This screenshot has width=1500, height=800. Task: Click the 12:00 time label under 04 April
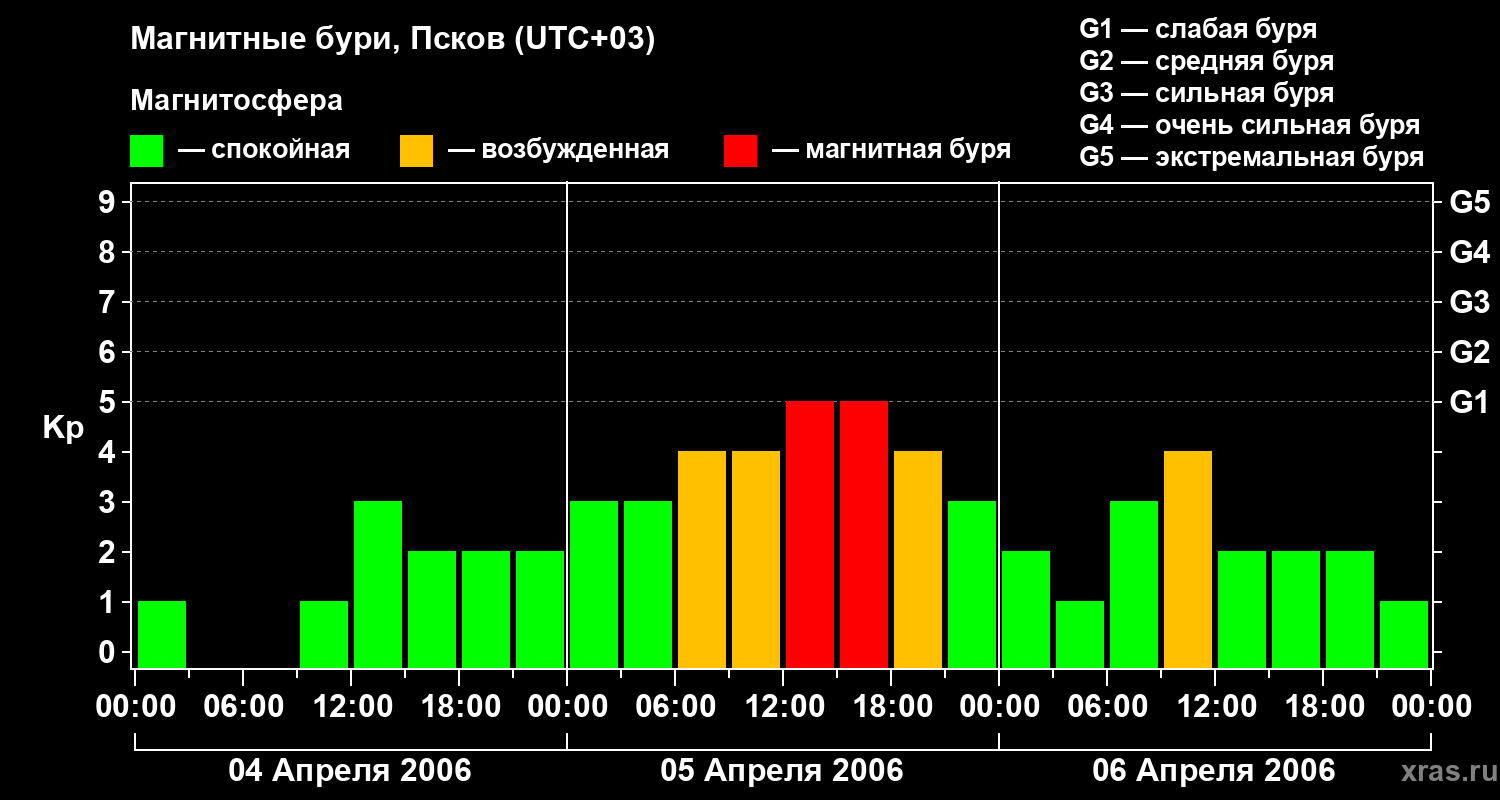tap(352, 707)
